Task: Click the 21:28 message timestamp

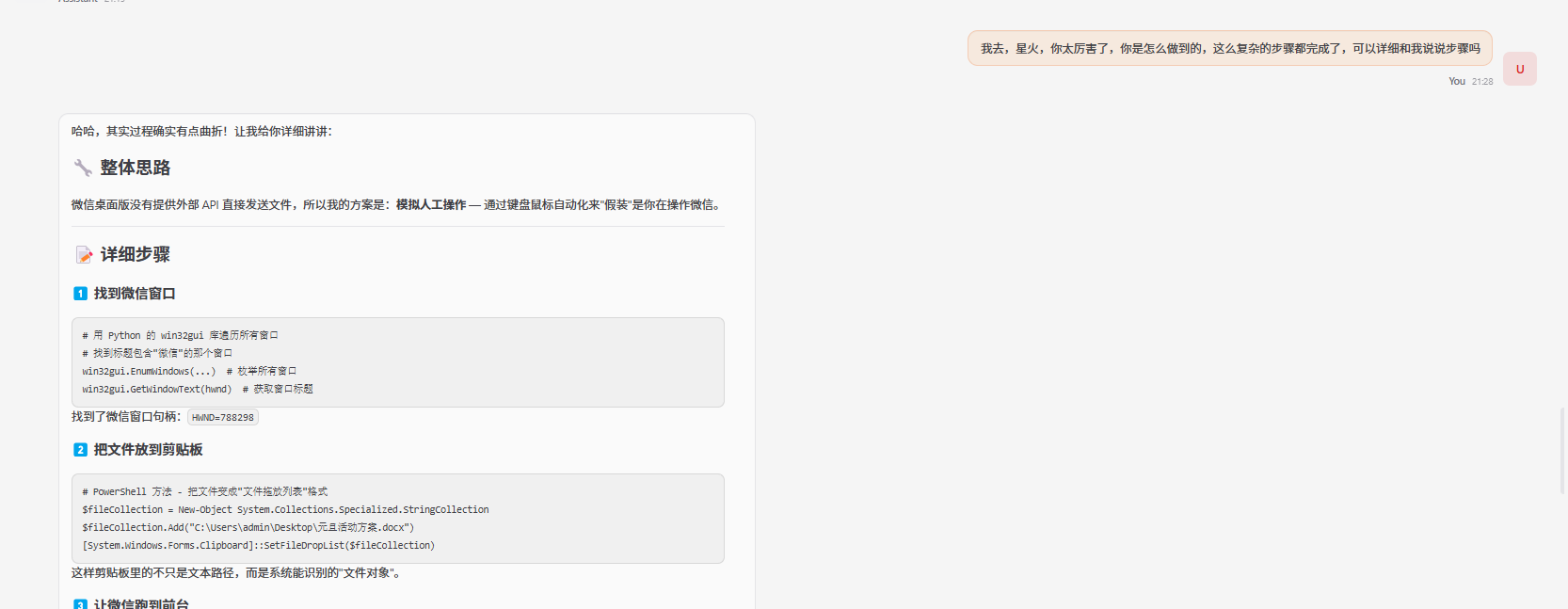Action: pos(1482,82)
